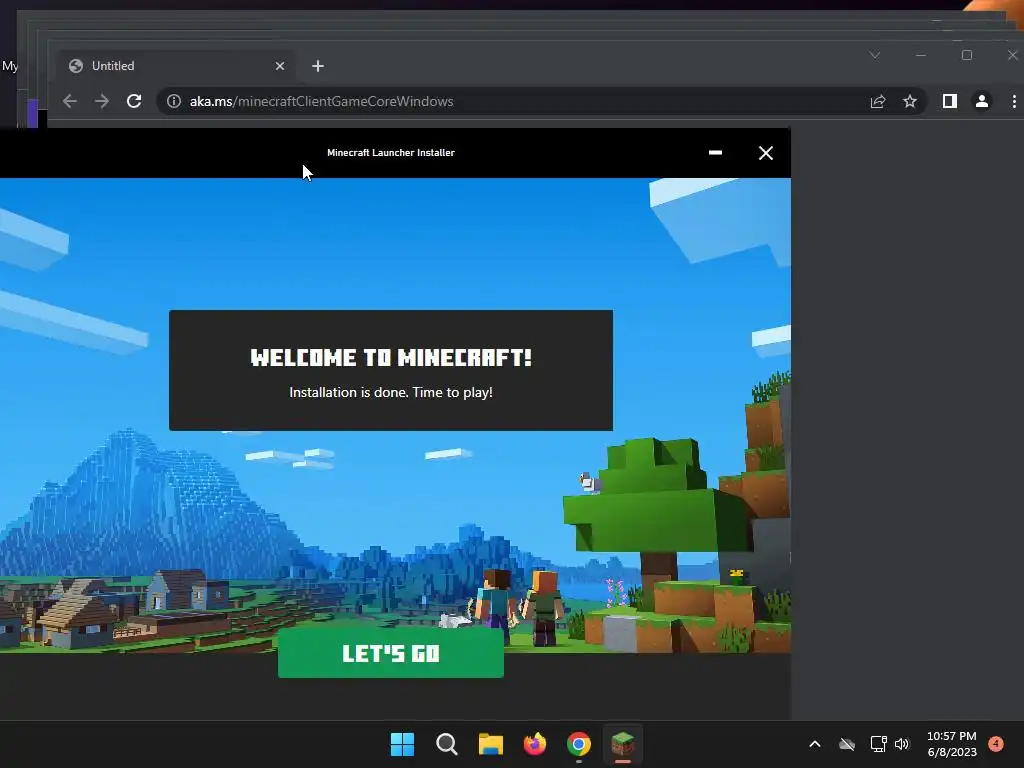Click 'Installation is done. Time to play!' text
This screenshot has height=768, width=1024.
point(391,392)
